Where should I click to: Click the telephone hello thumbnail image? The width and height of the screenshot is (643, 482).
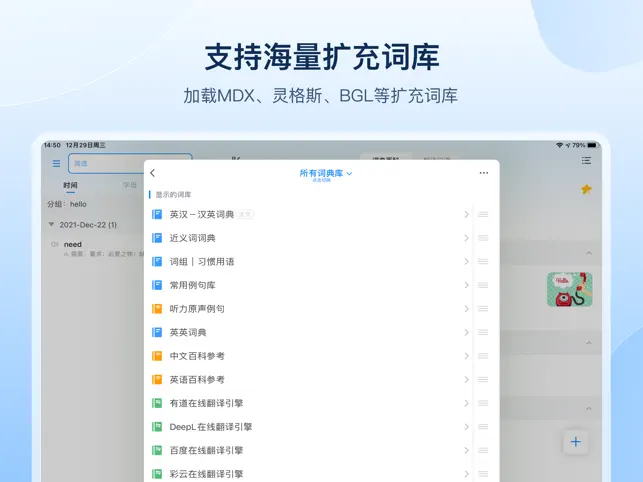pos(570,290)
